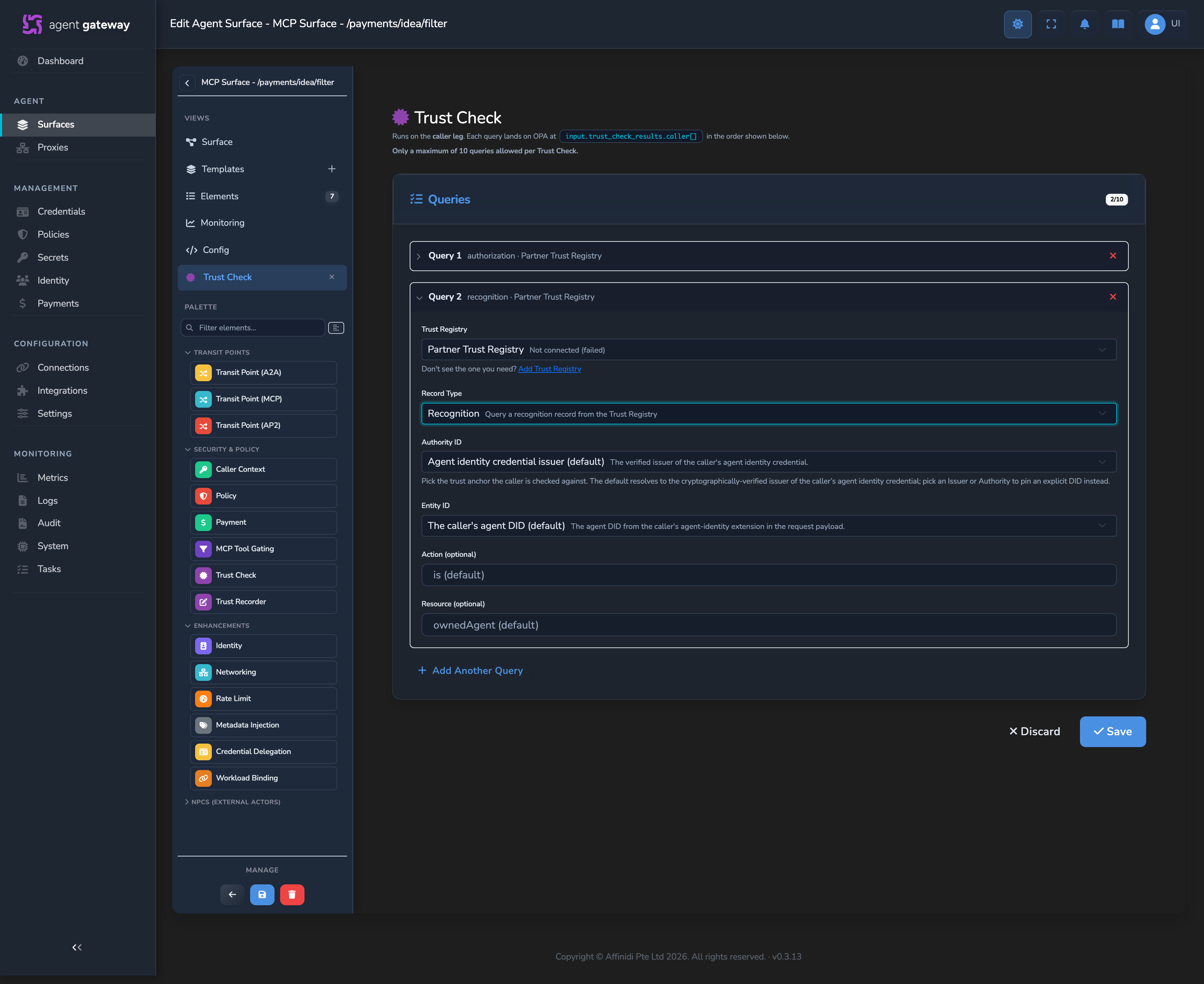
Task: Click the red Manage delete trash icon
Action: point(292,894)
